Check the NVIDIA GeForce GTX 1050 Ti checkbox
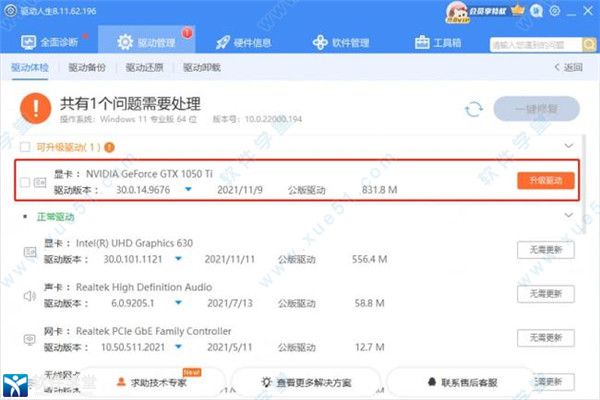 [25, 182]
